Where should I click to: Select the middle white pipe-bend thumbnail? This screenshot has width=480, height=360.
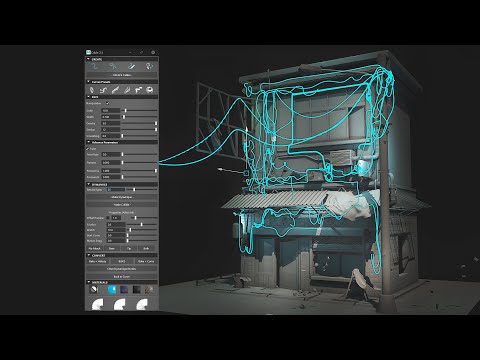[x=119, y=304]
